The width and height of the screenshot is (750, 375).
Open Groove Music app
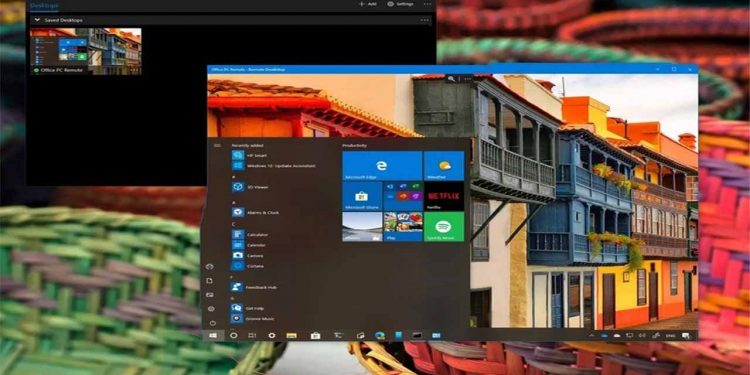tap(253, 319)
